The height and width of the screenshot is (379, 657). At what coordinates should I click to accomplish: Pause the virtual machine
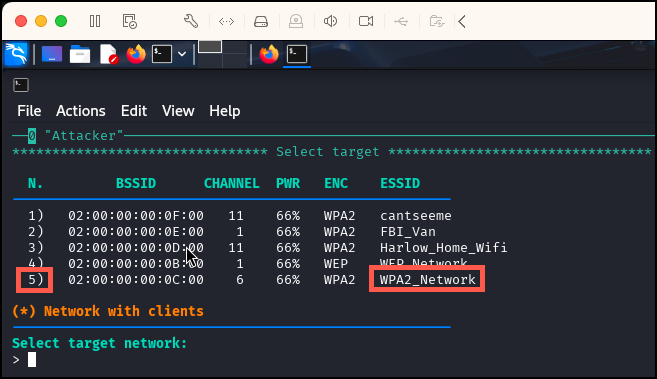coord(95,21)
